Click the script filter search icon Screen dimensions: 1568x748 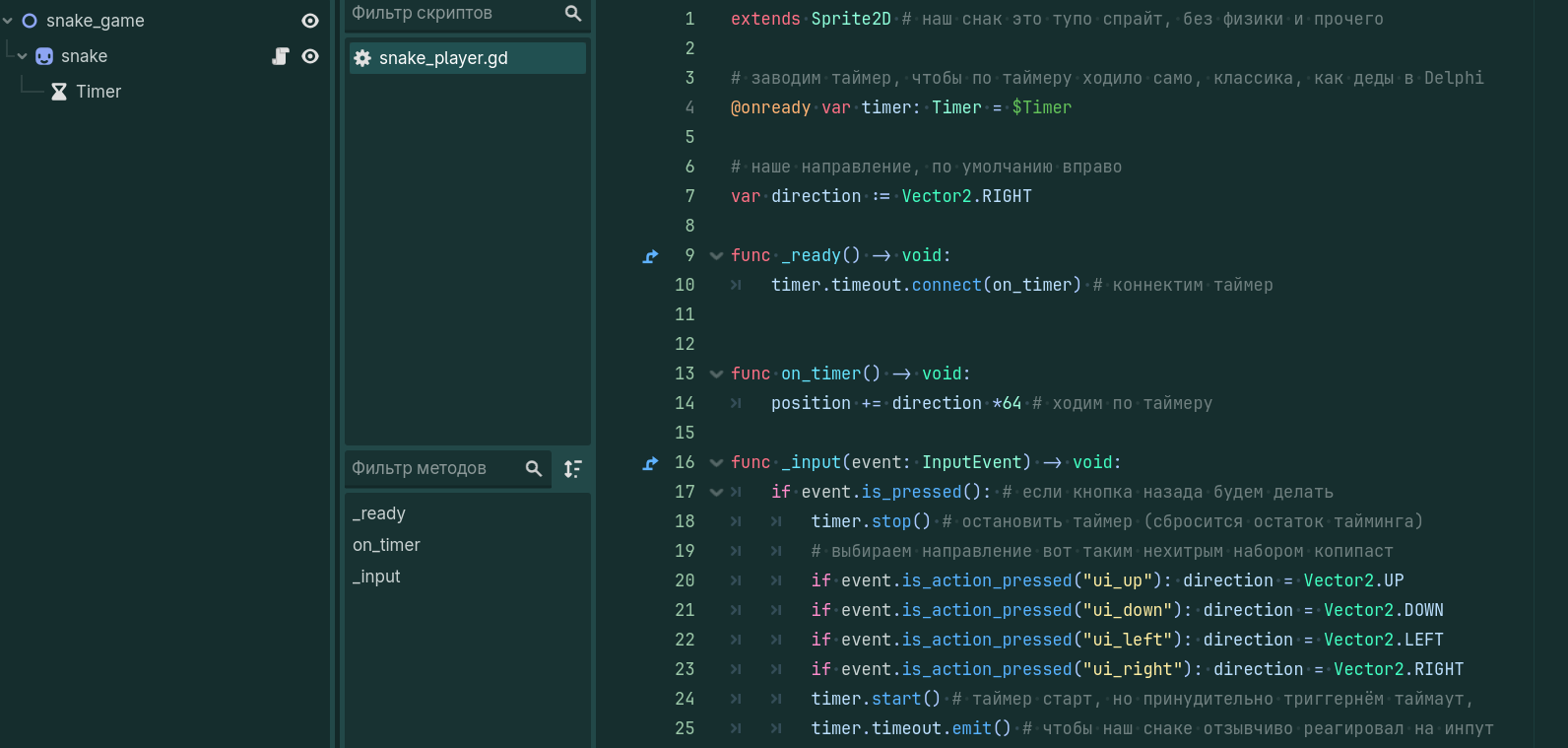pyautogui.click(x=573, y=13)
